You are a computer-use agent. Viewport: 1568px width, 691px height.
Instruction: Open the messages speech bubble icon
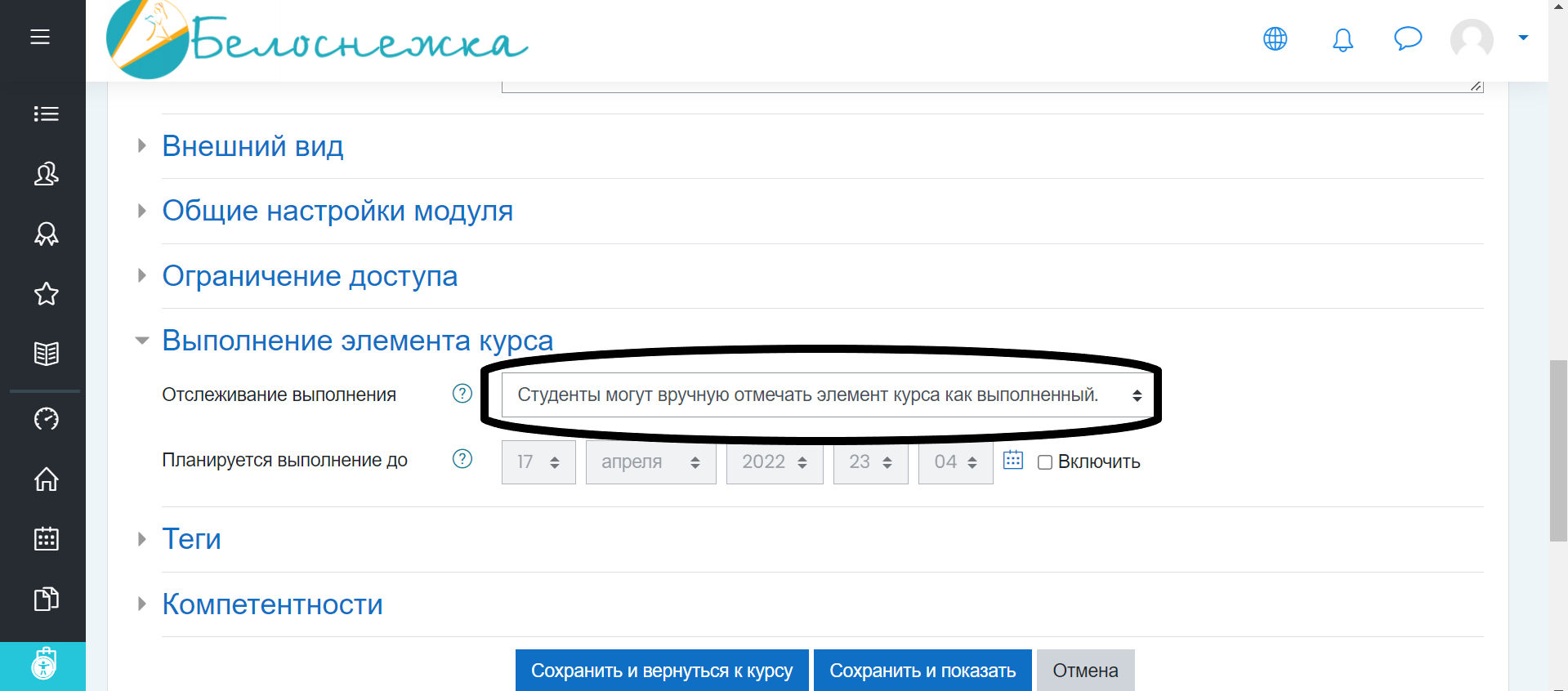(x=1407, y=38)
